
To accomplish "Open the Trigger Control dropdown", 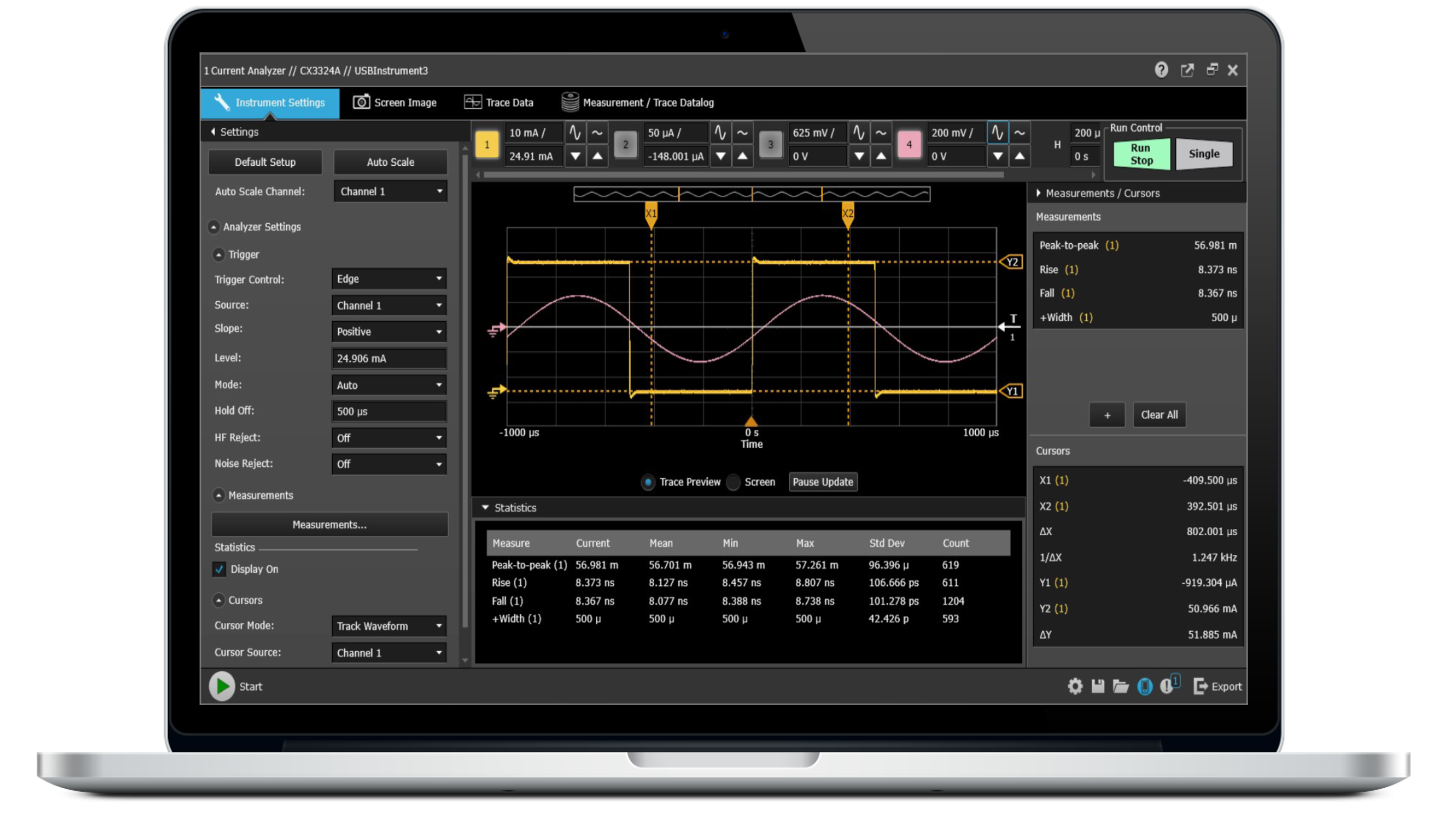I will click(389, 279).
